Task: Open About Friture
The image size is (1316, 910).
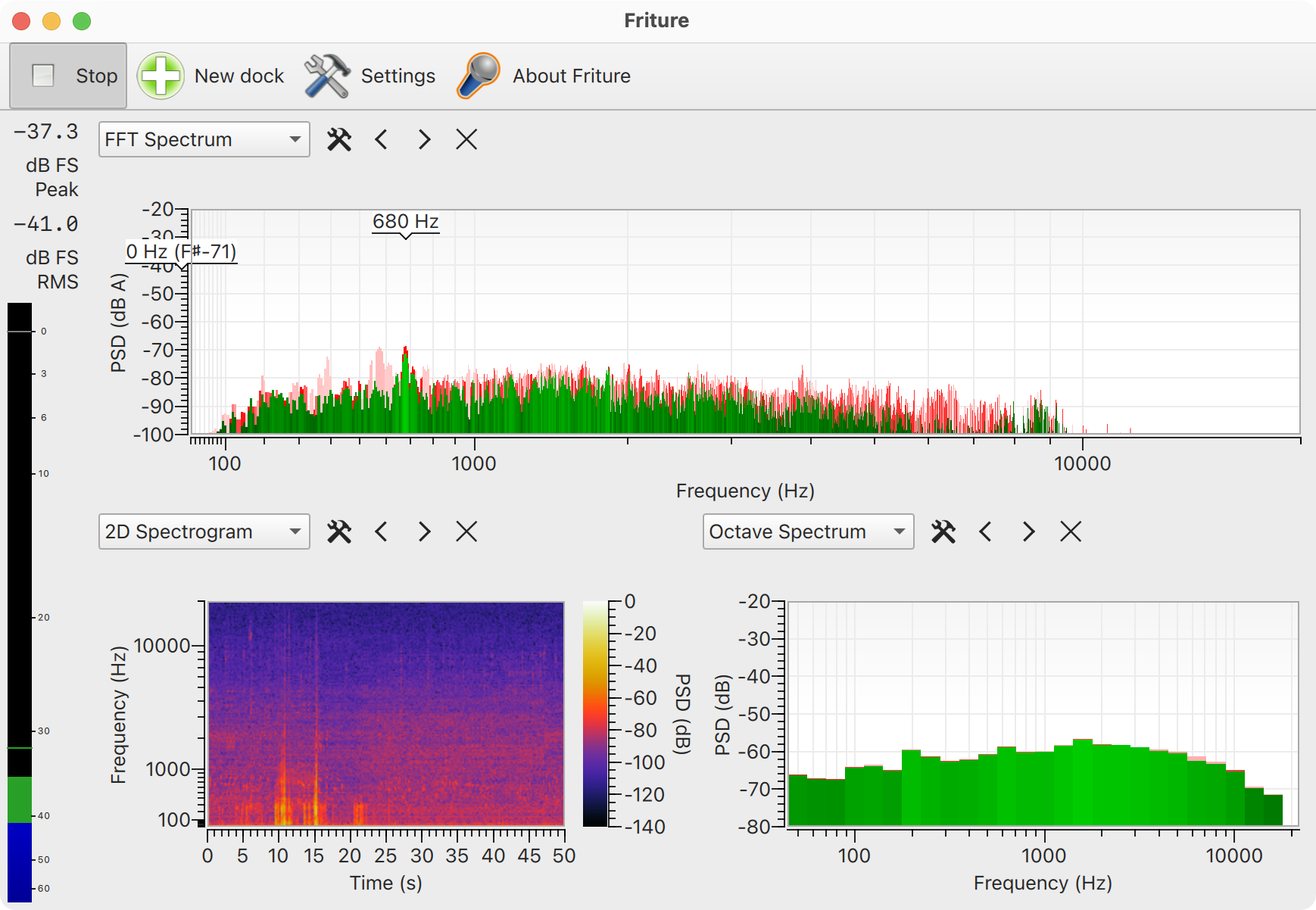Action: 544,76
